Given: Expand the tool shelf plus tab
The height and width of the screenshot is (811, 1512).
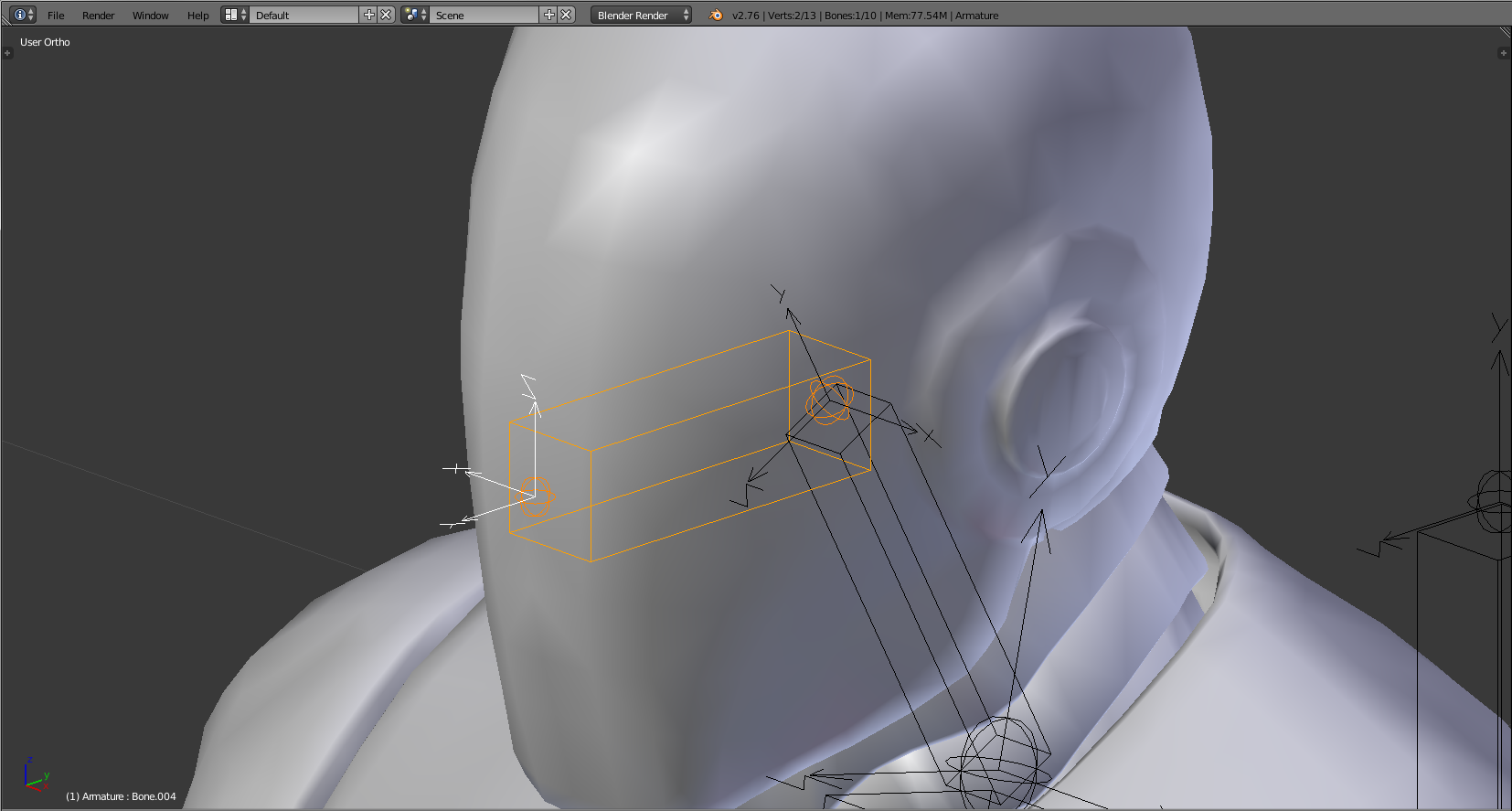Looking at the screenshot, I should click(7, 53).
